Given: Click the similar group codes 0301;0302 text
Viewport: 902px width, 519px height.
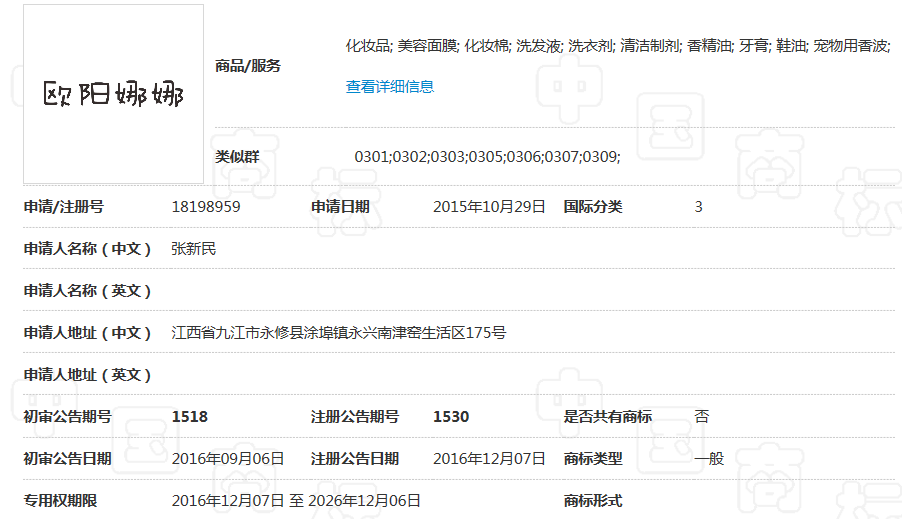Looking at the screenshot, I should click(487, 157).
